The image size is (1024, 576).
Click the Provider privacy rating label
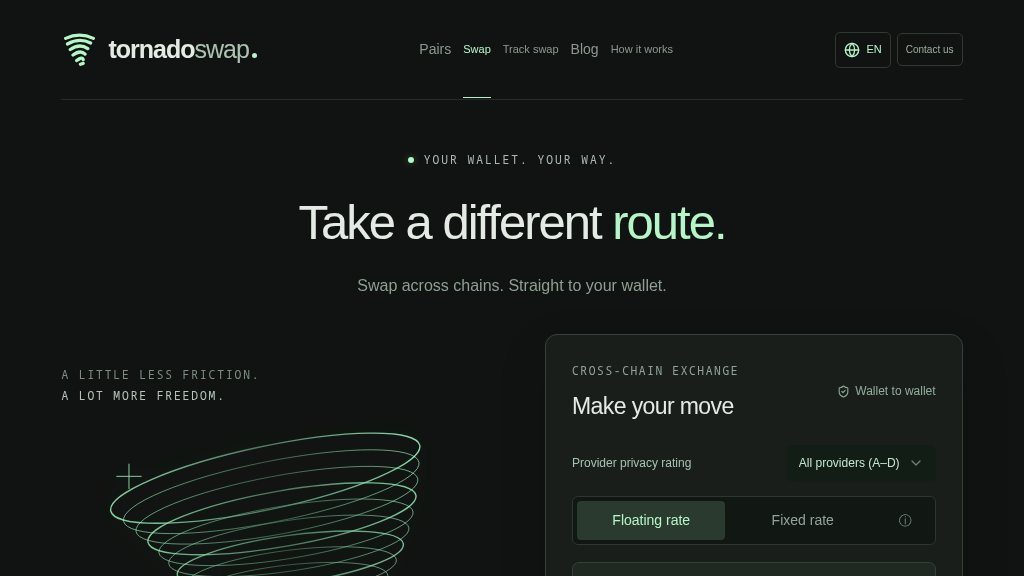(632, 463)
